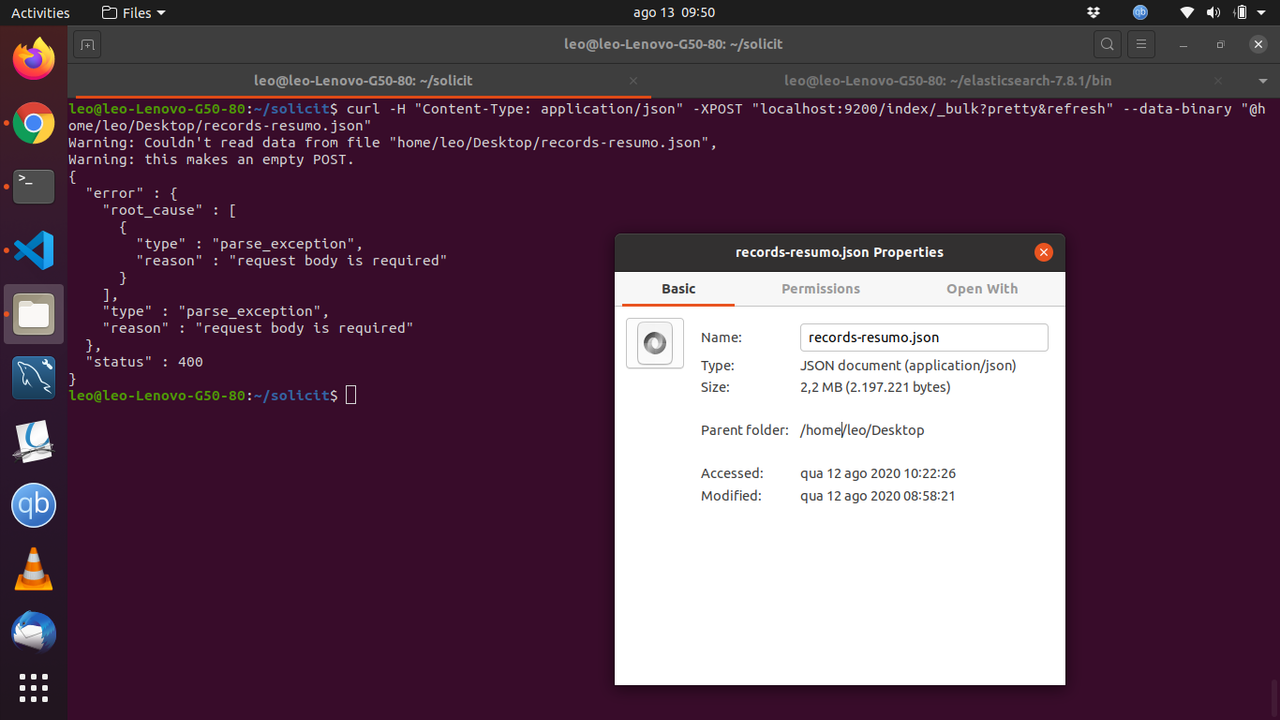Open Thunderbird from the dock
The height and width of the screenshot is (720, 1280).
[x=33, y=632]
